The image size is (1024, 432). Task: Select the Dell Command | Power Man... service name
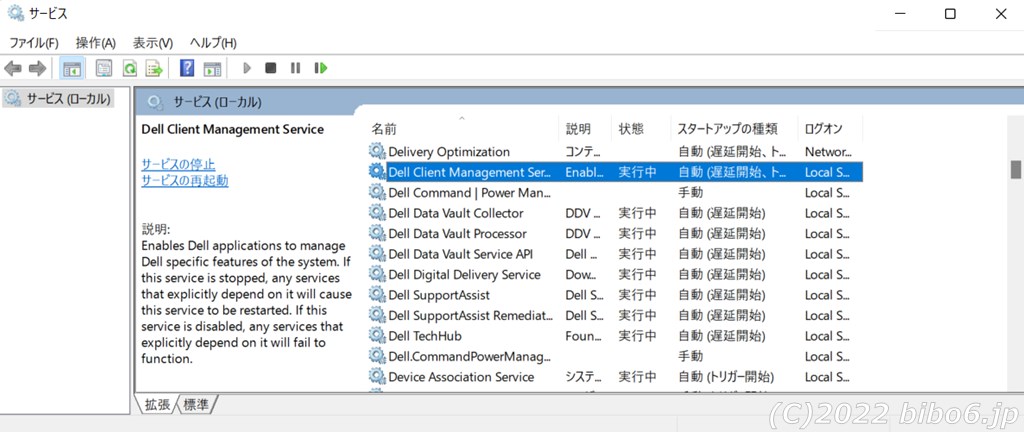470,193
